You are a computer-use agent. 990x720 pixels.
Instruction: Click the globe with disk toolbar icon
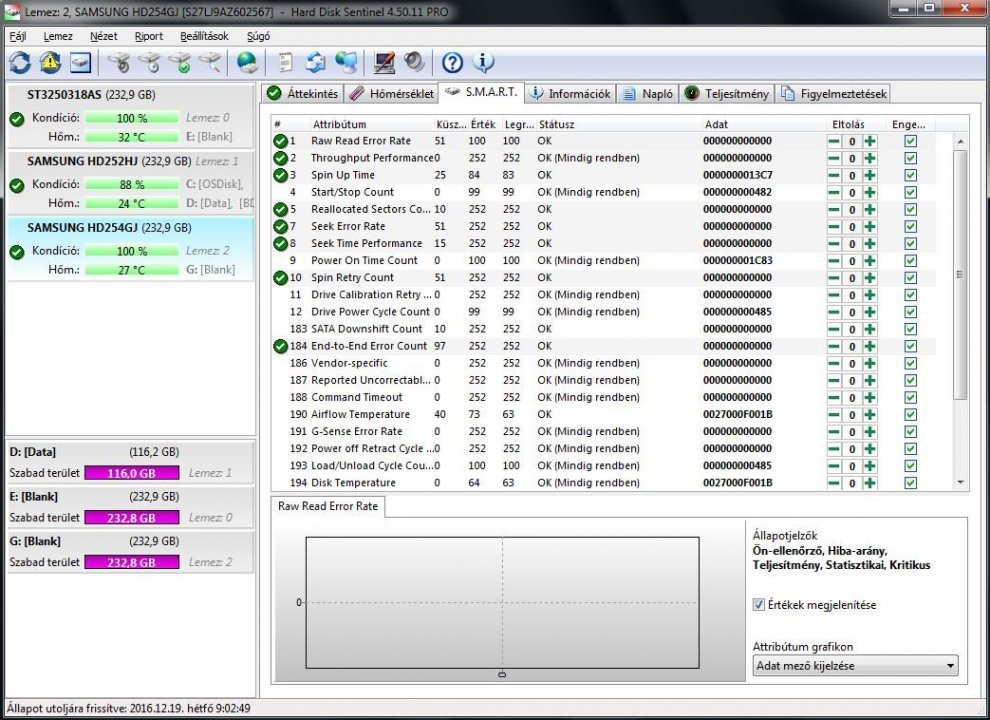247,63
